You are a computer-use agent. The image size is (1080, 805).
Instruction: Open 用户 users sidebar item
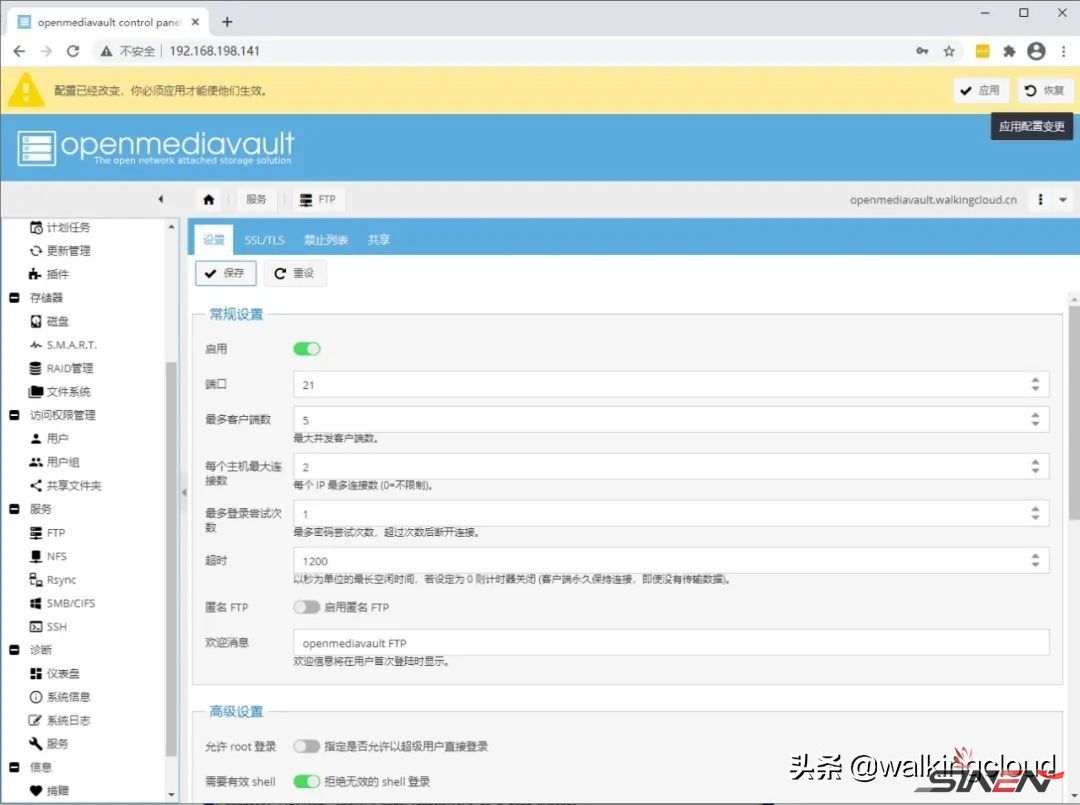49,438
